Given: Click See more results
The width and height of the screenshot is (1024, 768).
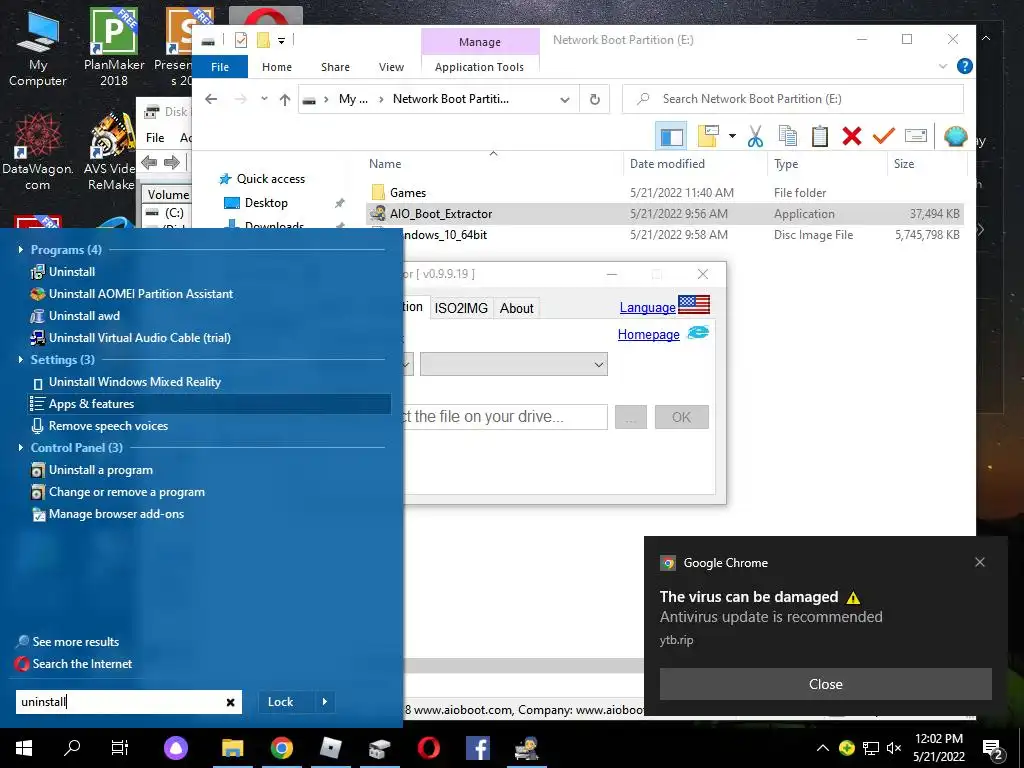Looking at the screenshot, I should click(76, 642).
